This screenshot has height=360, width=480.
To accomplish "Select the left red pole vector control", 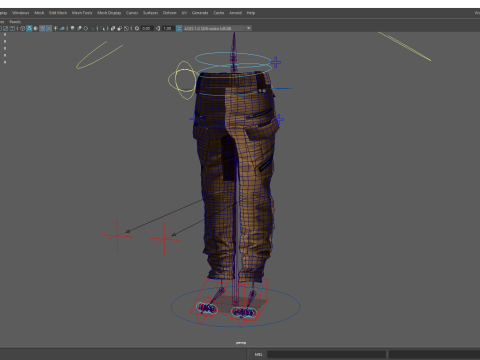I will click(x=117, y=236).
